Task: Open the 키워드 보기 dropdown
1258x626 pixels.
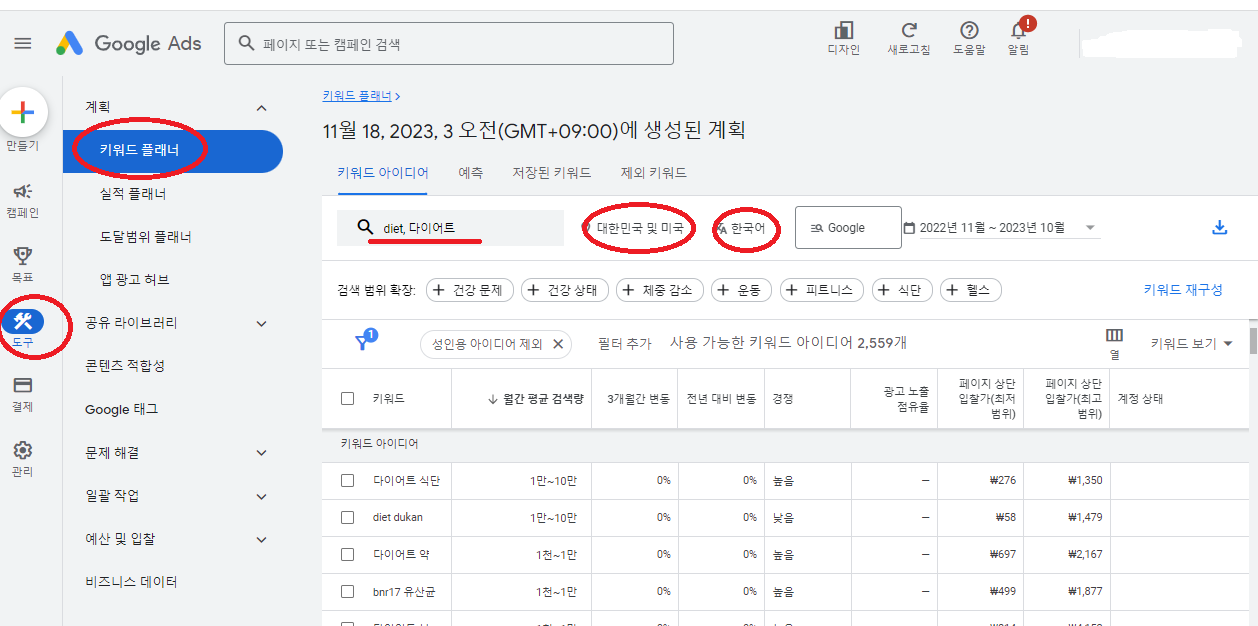Action: point(1191,343)
